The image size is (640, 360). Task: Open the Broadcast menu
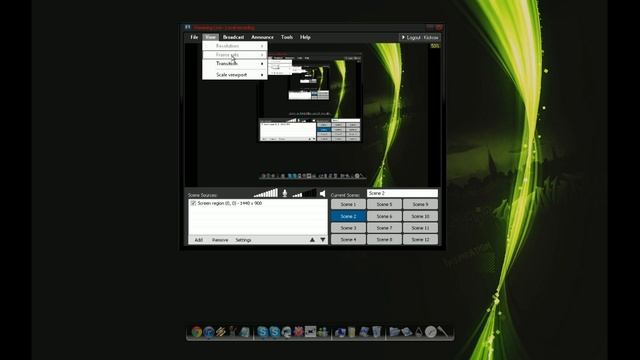click(233, 37)
